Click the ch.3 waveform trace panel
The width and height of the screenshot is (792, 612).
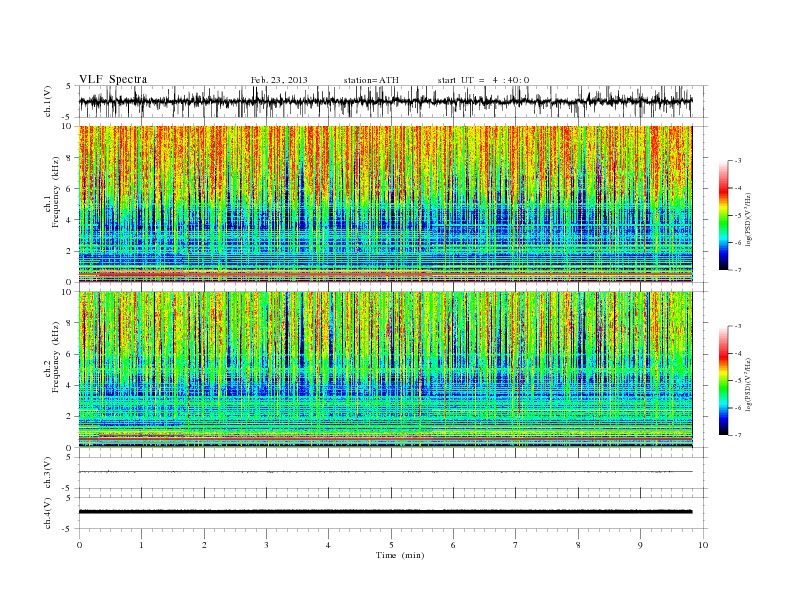click(393, 473)
